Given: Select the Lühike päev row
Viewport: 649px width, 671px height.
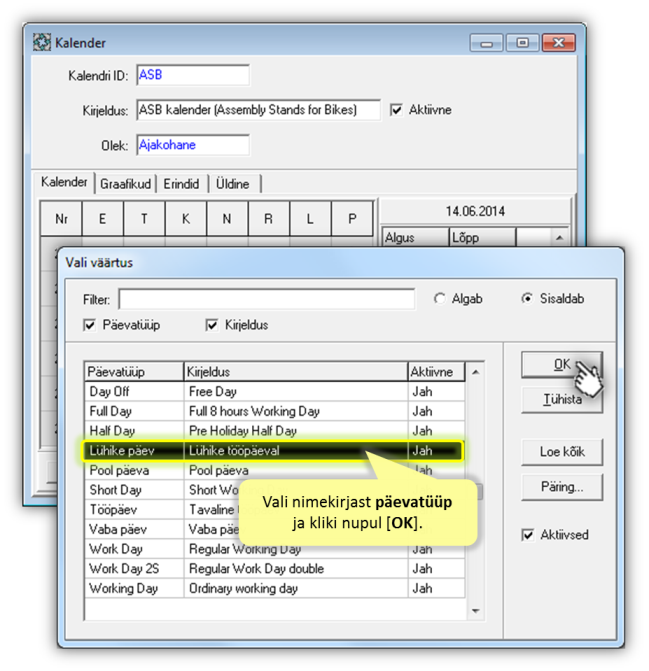Looking at the screenshot, I should pyautogui.click(x=273, y=451).
